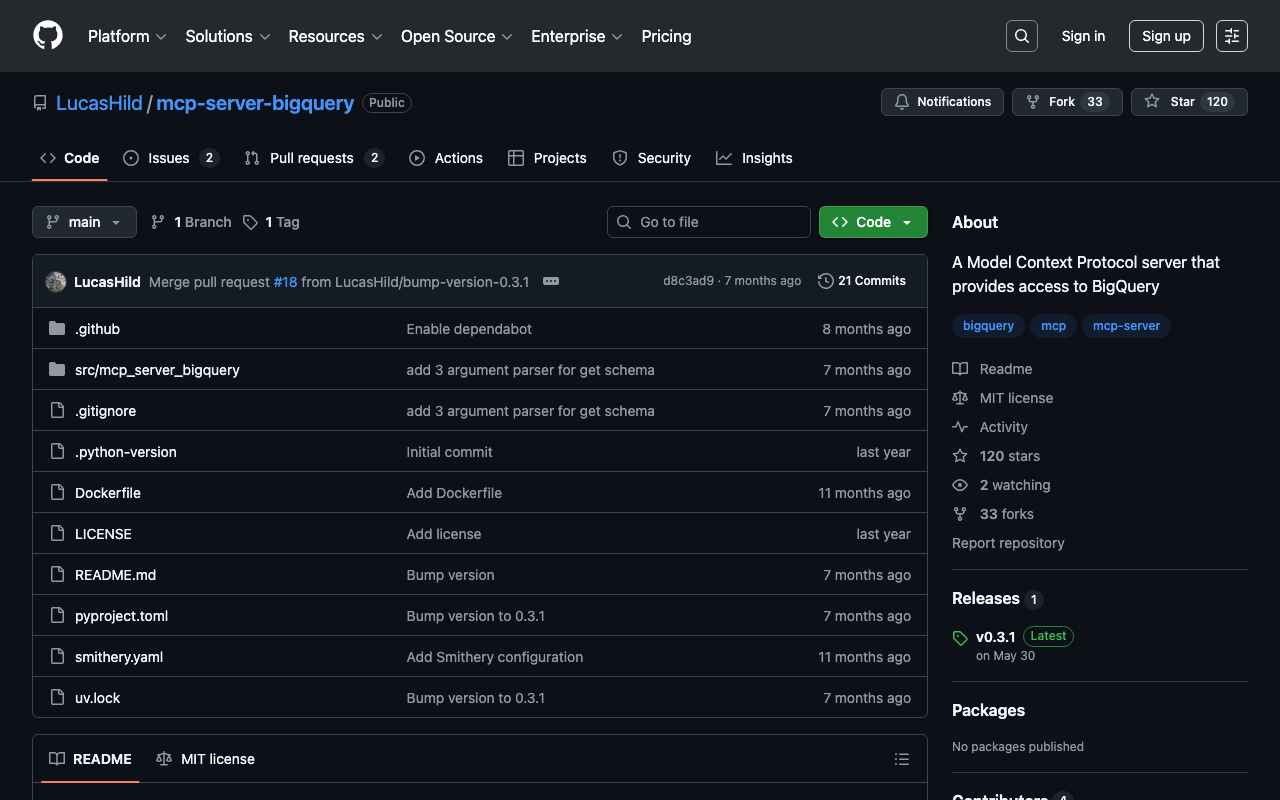Screen dimensions: 1280x800
Task: Expand the commit message ellipsis
Action: point(550,281)
